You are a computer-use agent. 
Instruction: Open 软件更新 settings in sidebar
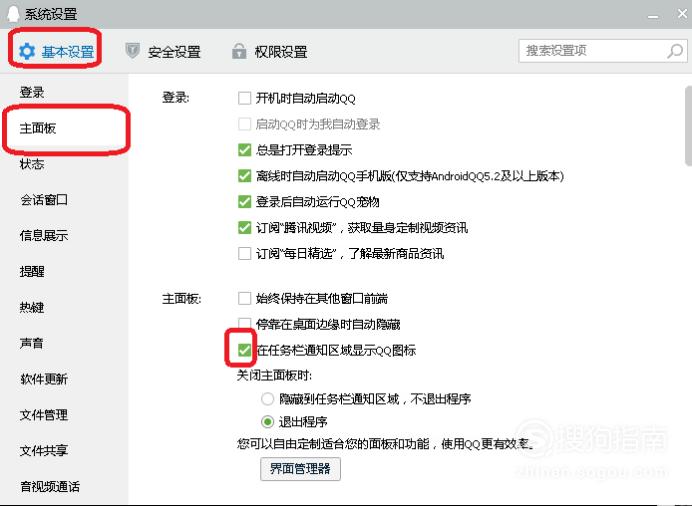click(x=44, y=379)
